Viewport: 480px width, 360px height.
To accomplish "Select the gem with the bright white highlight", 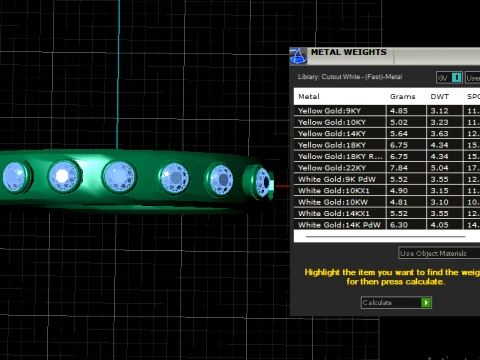I will click(x=64, y=177).
